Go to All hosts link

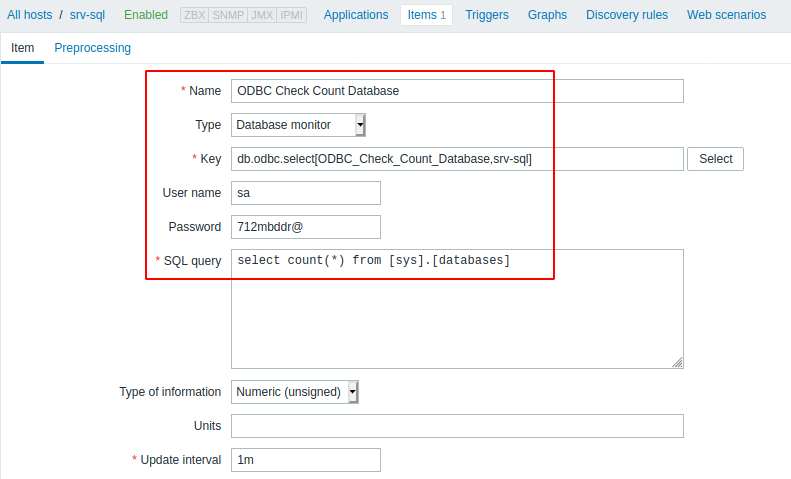pos(29,15)
